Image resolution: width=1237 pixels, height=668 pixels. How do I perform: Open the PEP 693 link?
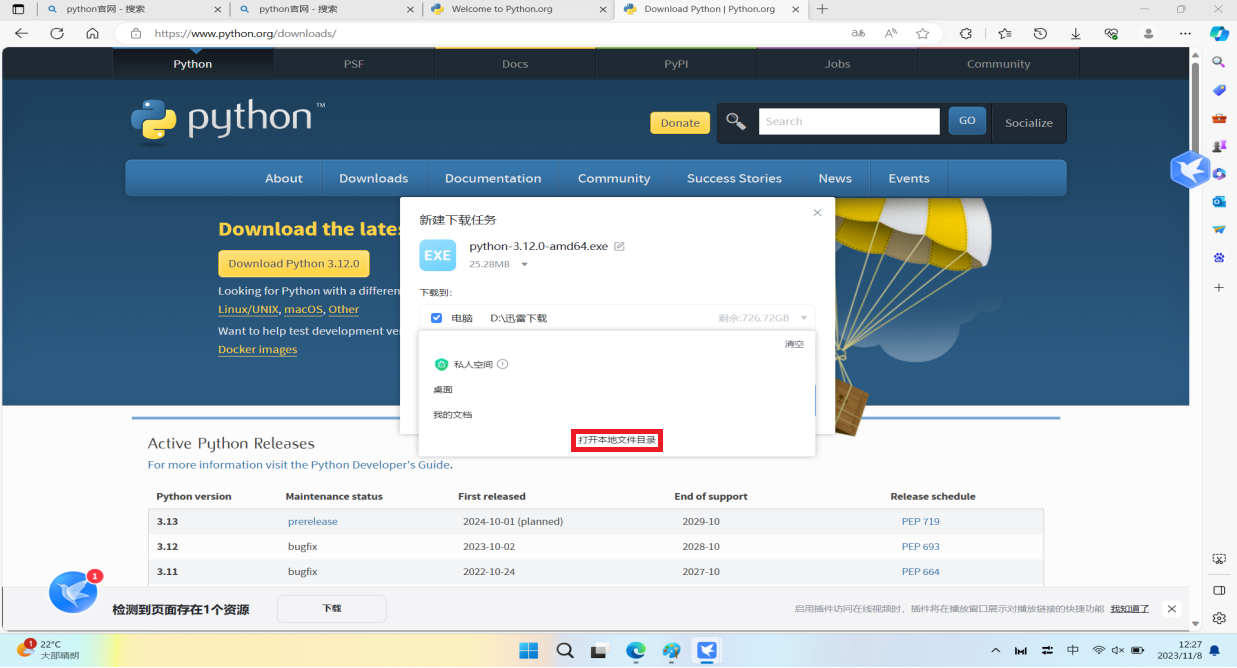[x=920, y=547]
